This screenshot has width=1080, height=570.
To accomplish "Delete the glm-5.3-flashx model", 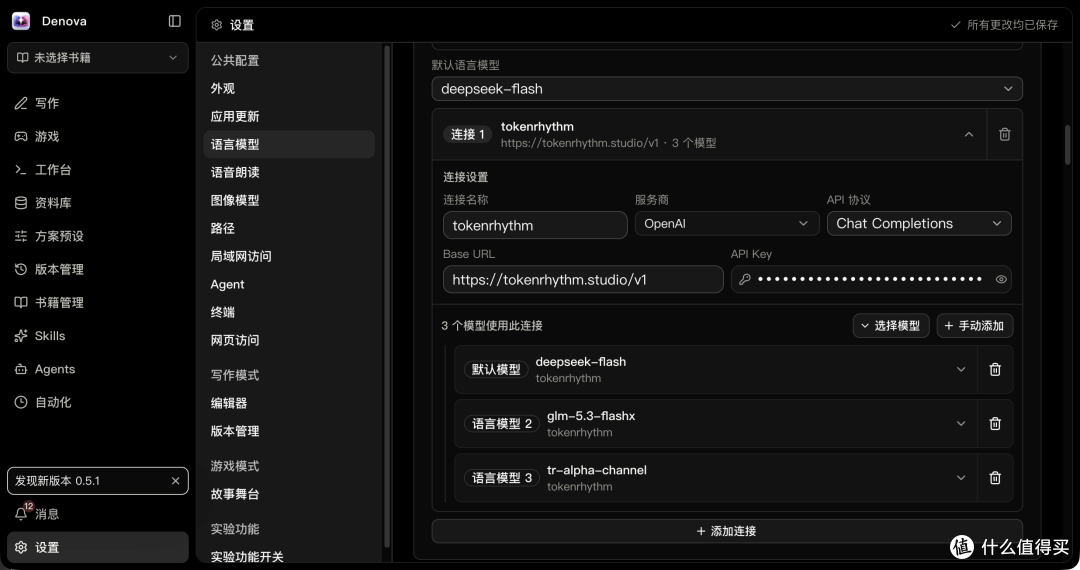I will click(x=995, y=423).
